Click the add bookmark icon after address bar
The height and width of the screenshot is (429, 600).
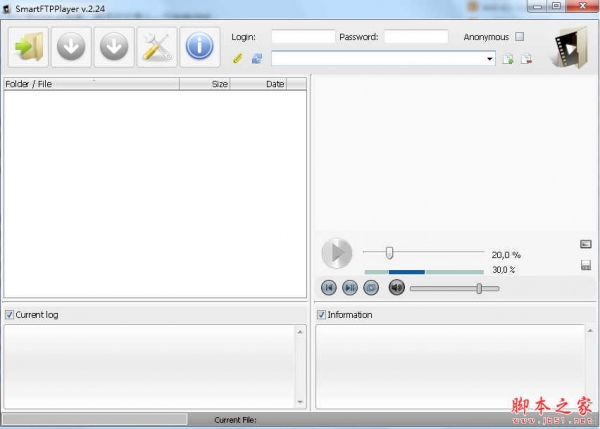508,59
